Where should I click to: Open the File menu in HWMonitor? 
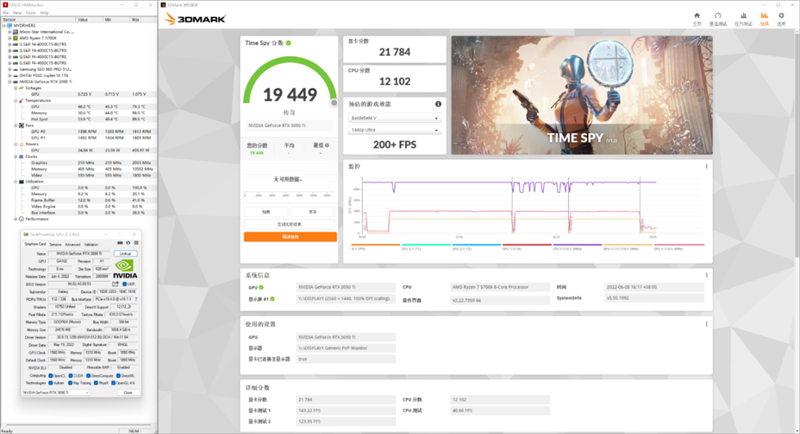coord(6,13)
